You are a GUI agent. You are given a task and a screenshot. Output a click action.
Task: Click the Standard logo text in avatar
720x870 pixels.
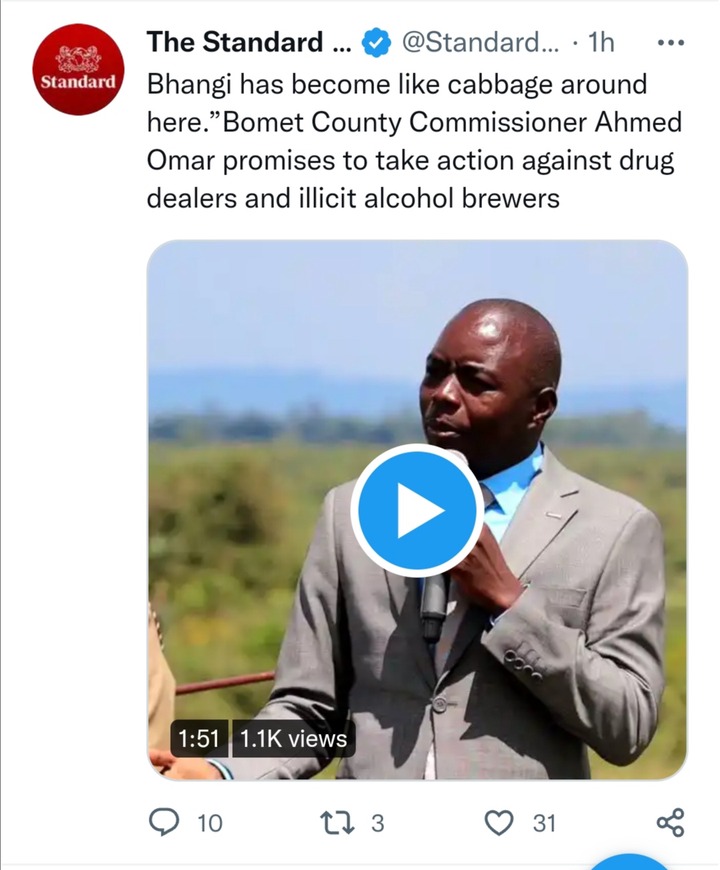pos(78,82)
